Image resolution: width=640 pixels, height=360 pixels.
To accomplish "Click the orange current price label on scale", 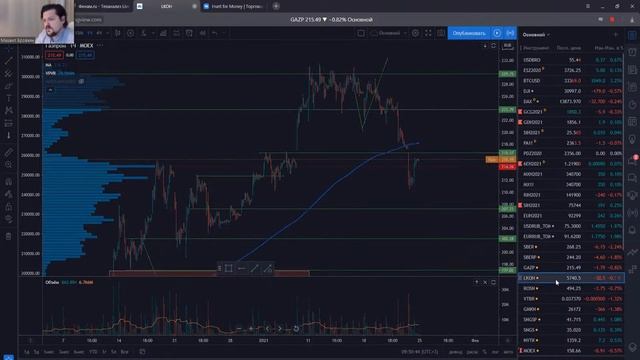I will pyautogui.click(x=501, y=160).
